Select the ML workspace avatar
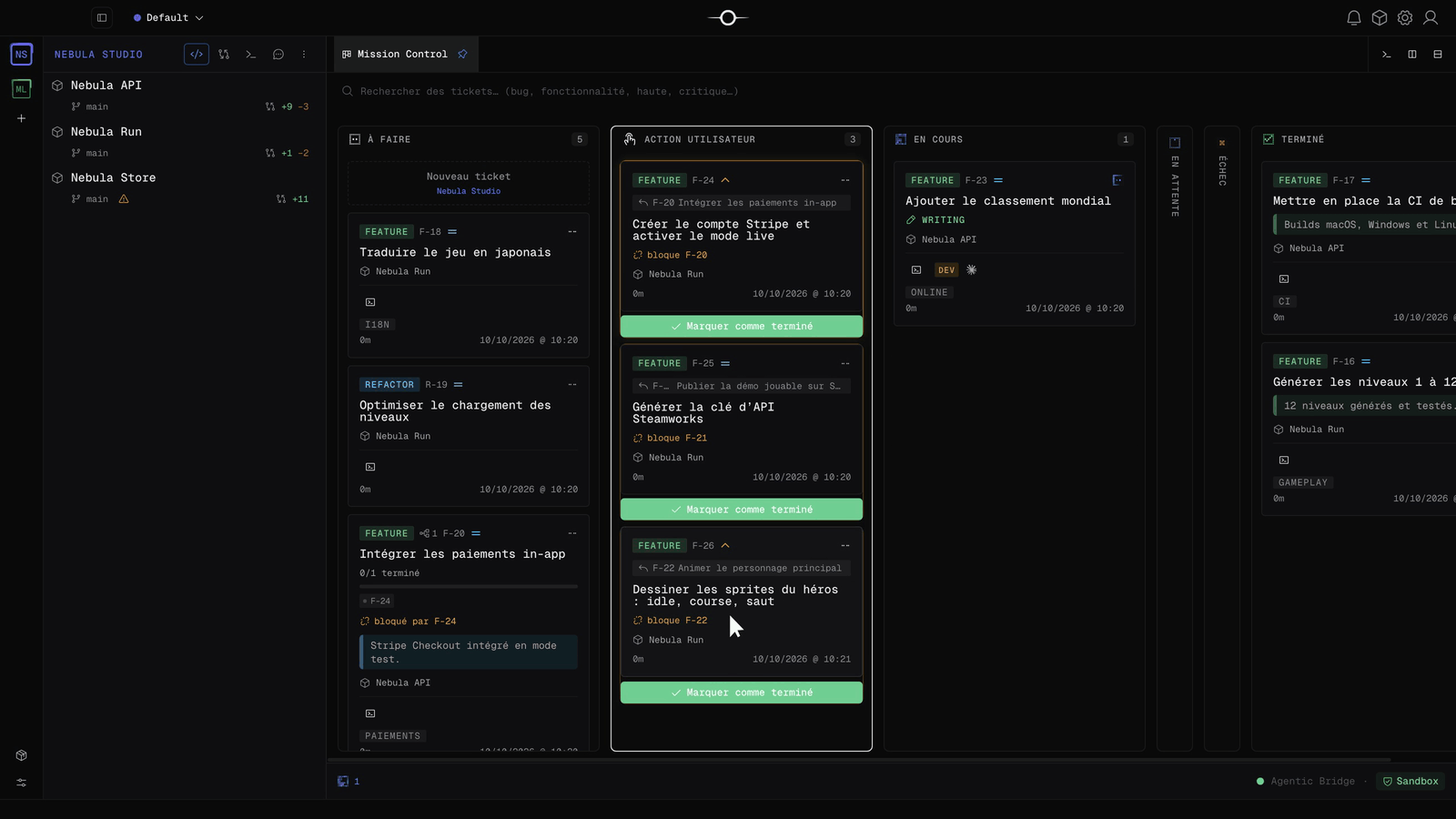1456x819 pixels. 21,88
